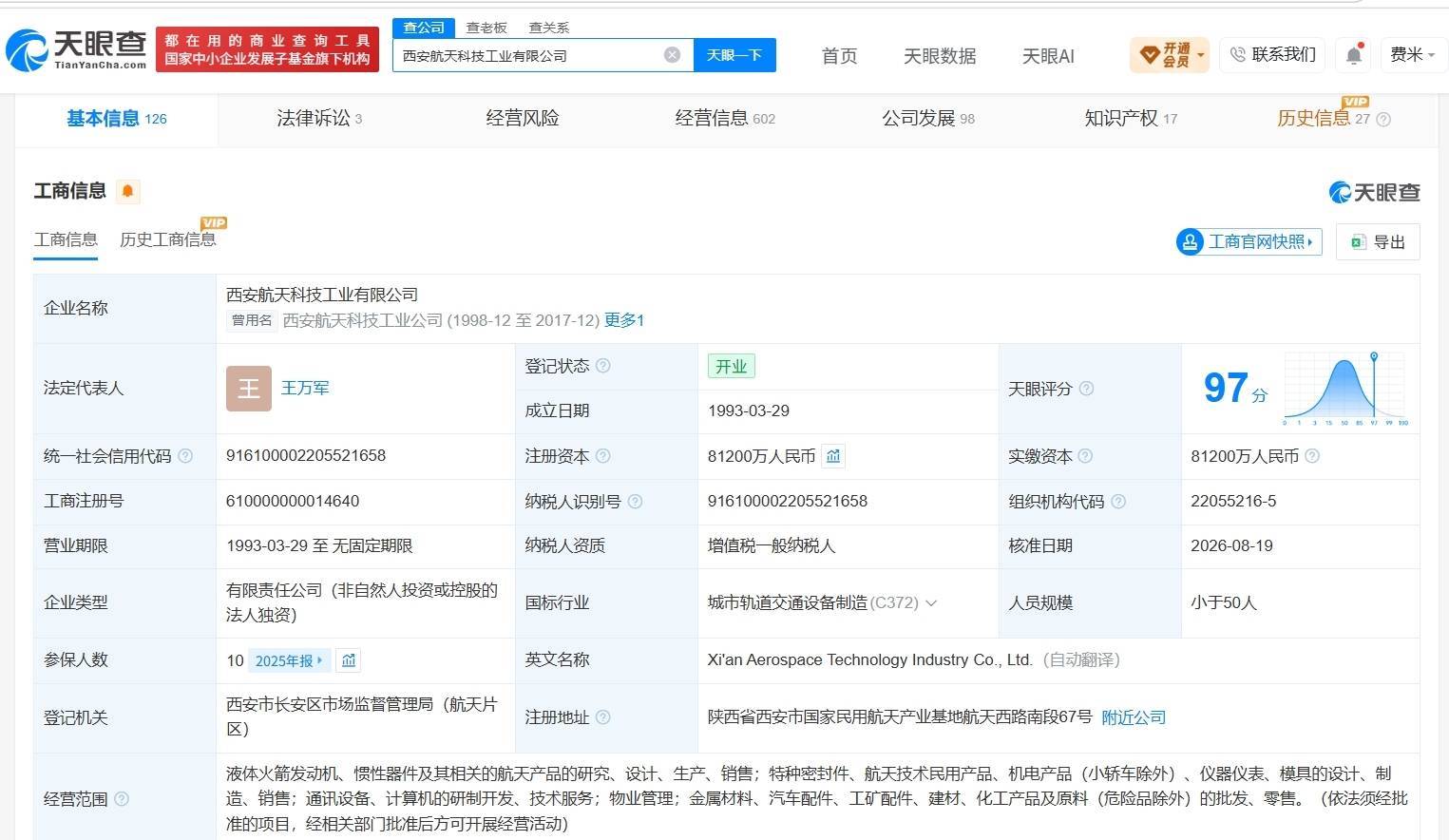Open the 2025年报 selector in 参保人数

click(289, 660)
